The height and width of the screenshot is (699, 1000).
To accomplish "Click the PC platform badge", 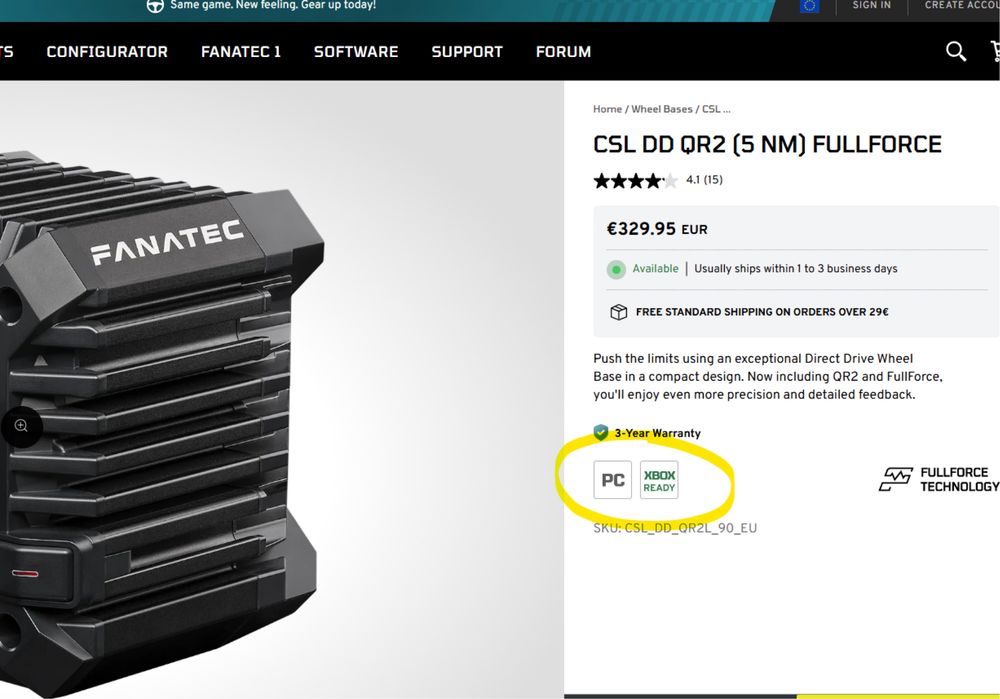I will point(612,480).
